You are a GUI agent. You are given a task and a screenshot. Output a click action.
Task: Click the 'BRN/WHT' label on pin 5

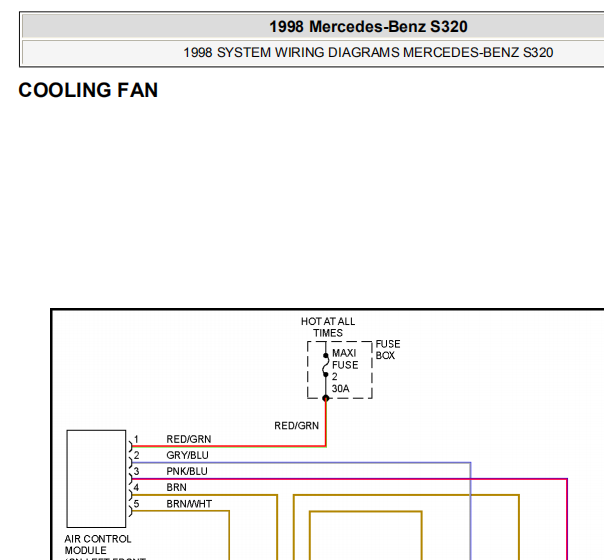(189, 504)
